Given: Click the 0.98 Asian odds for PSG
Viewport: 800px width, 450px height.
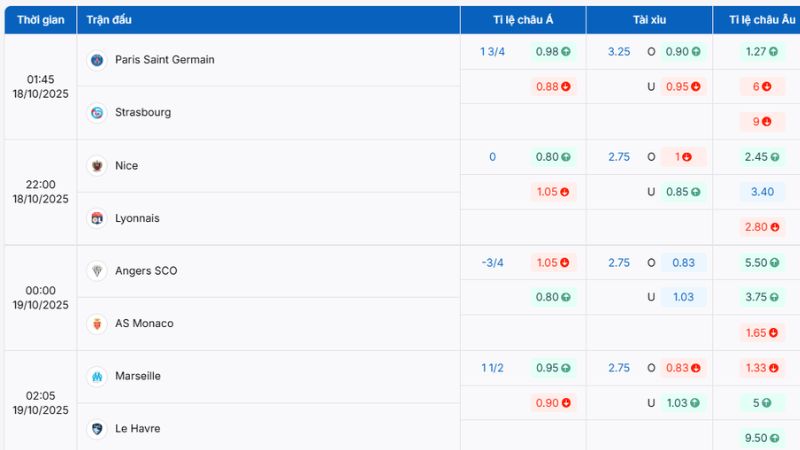Looking at the screenshot, I should click(553, 51).
